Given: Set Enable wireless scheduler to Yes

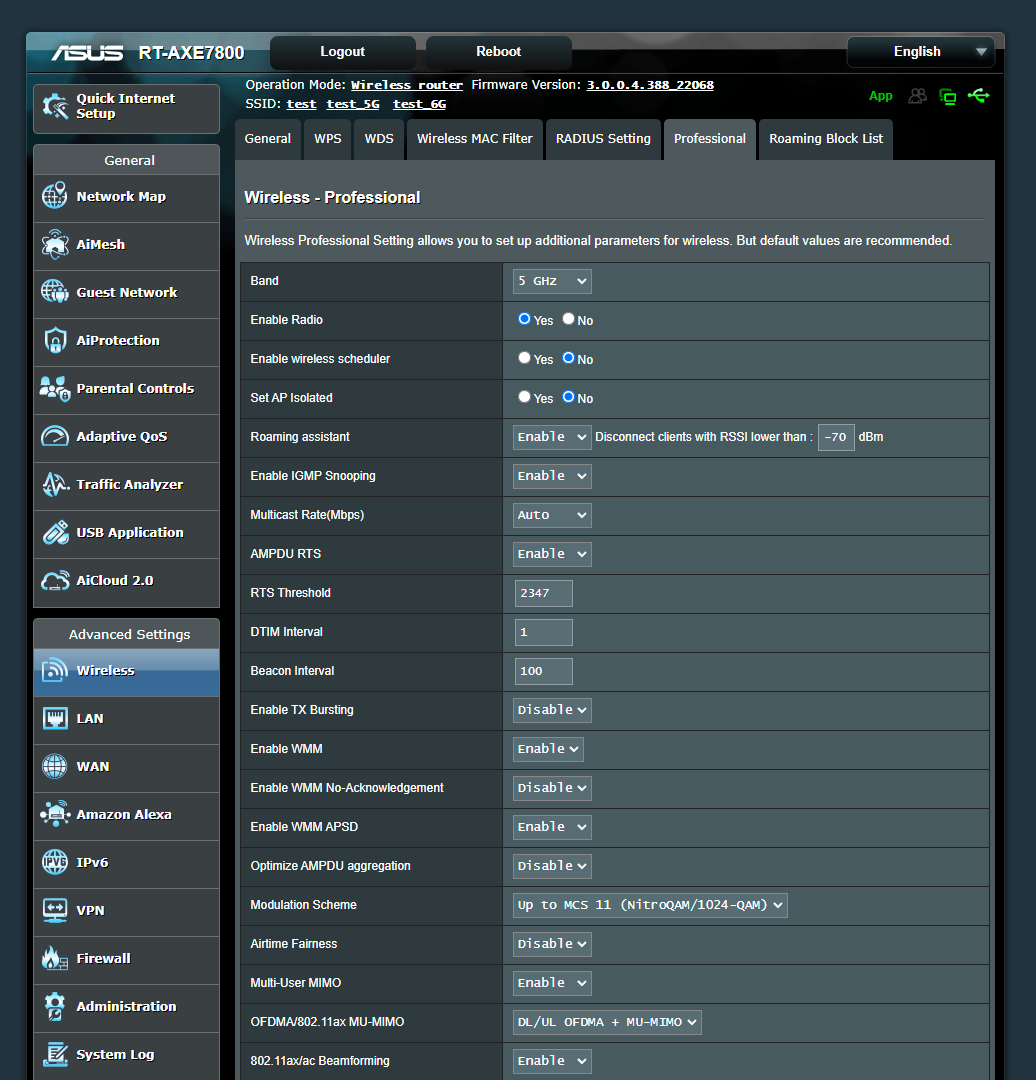Looking at the screenshot, I should pos(524,358).
